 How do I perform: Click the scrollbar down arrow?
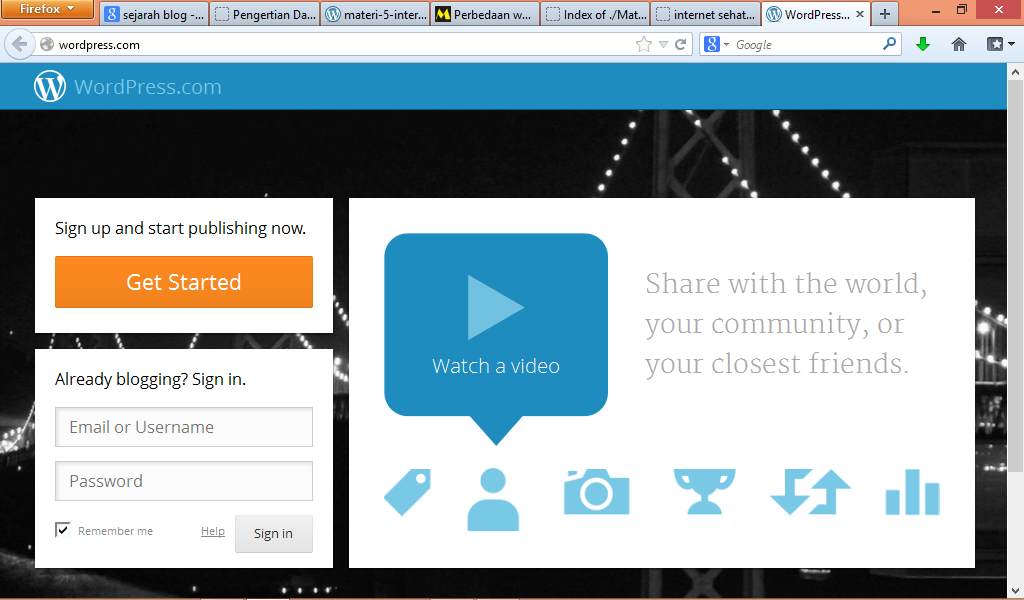click(1016, 592)
